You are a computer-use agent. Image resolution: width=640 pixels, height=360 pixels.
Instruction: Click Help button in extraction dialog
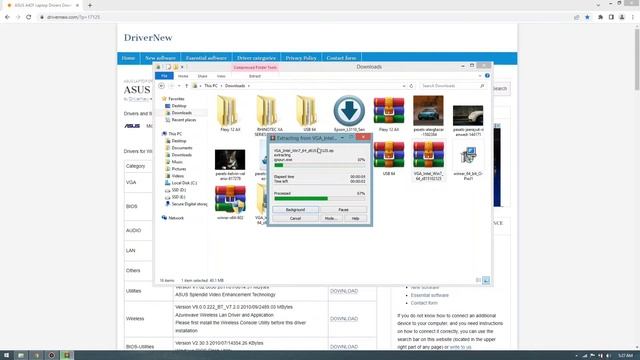[x=355, y=218]
